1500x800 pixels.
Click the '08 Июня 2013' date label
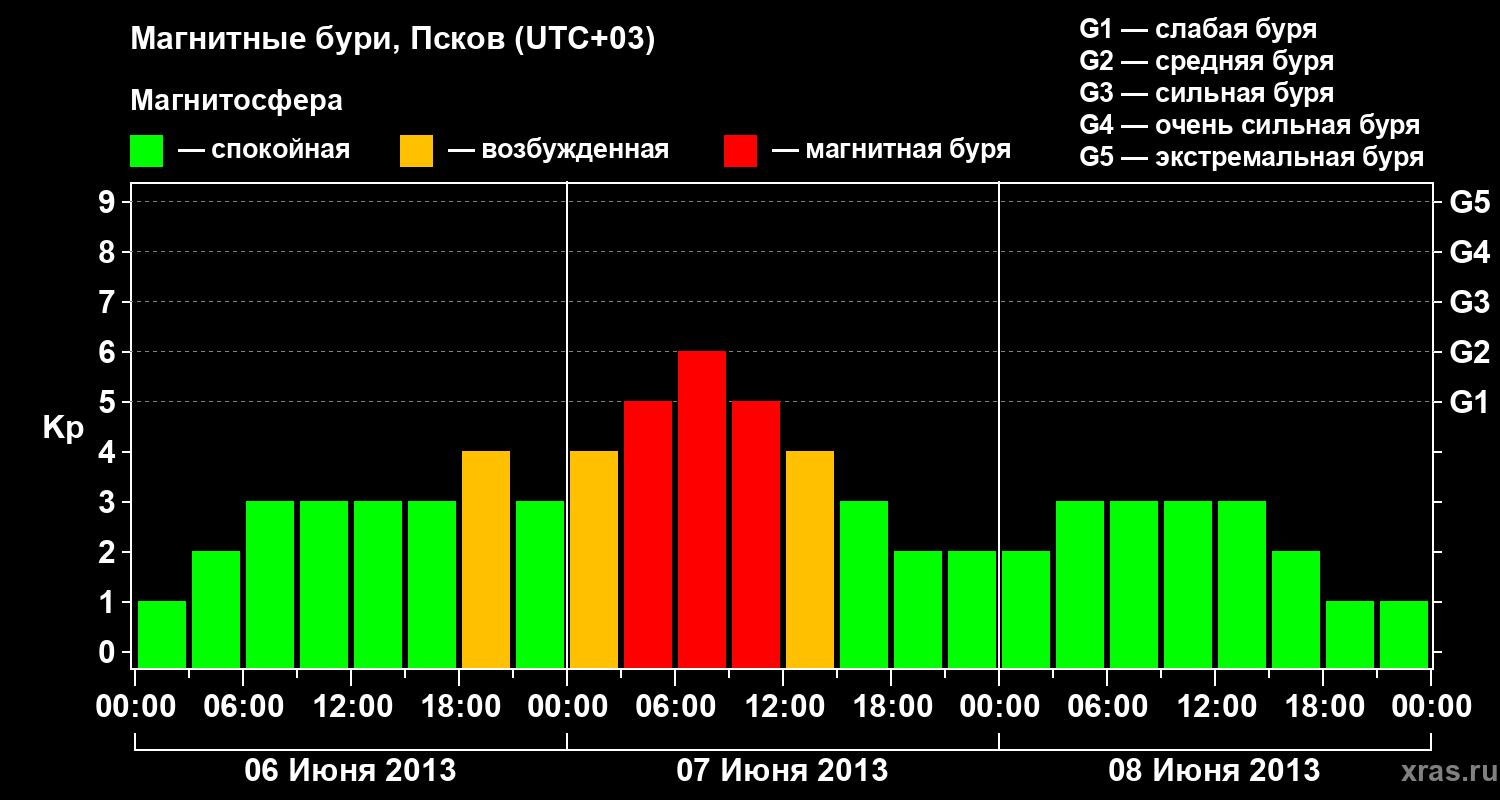1214,771
